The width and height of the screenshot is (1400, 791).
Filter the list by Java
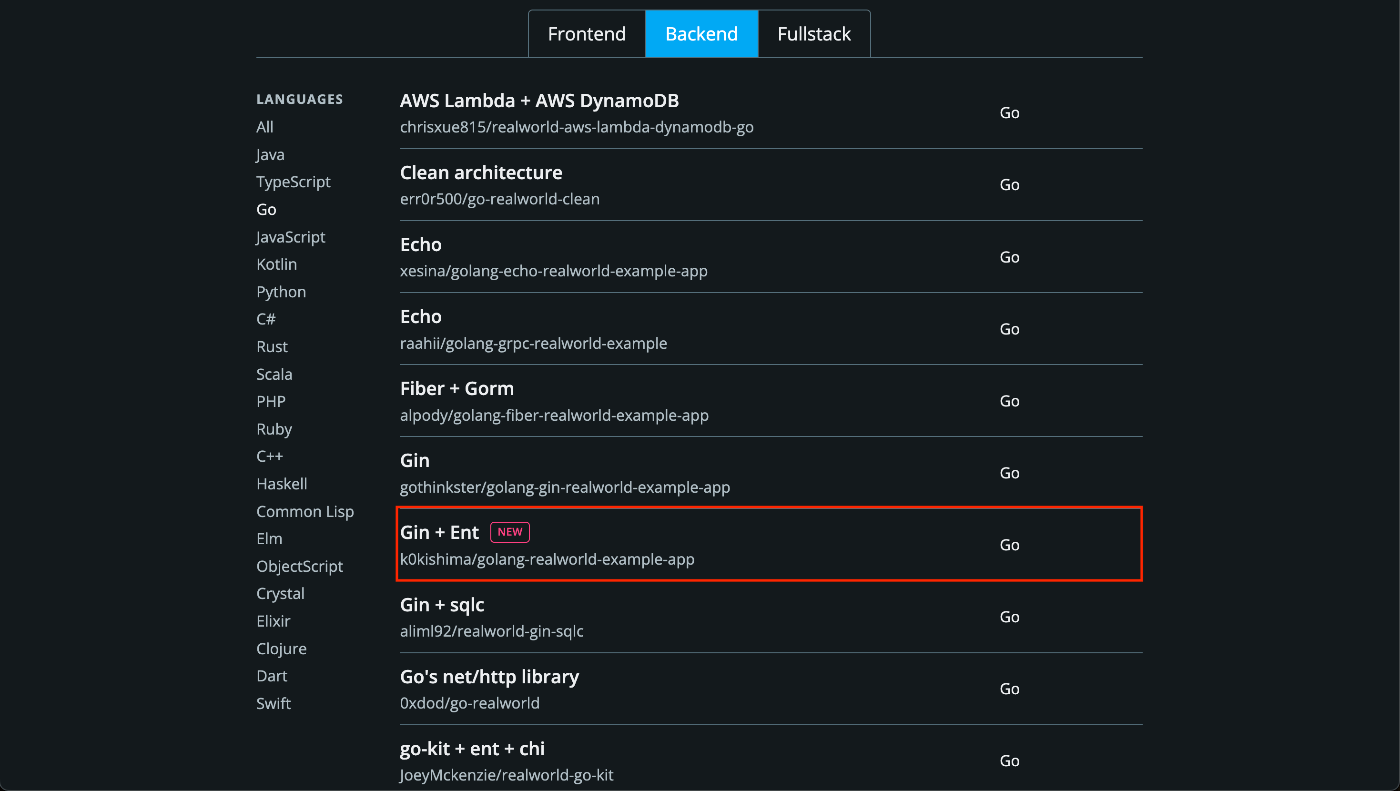tap(270, 155)
